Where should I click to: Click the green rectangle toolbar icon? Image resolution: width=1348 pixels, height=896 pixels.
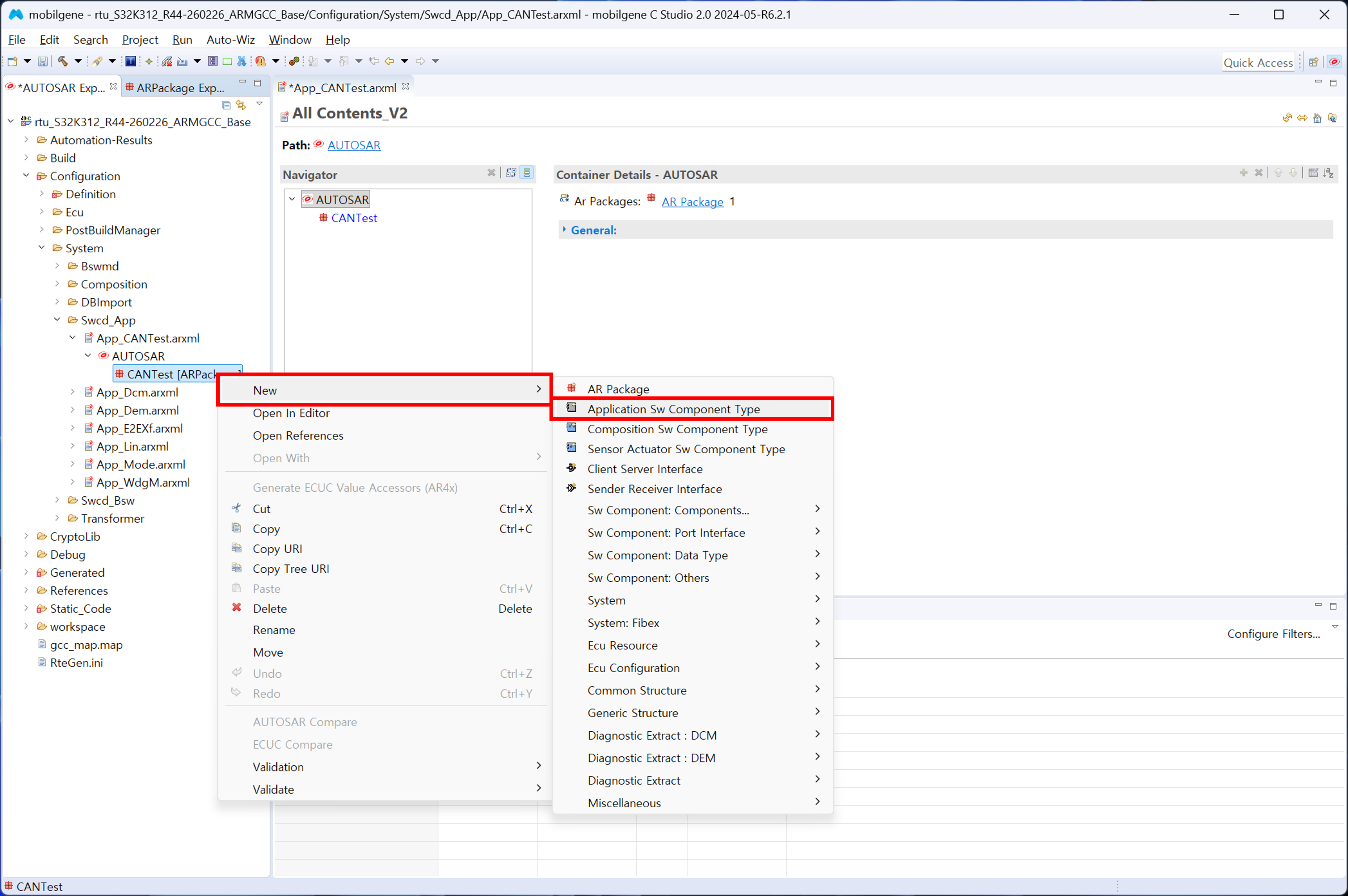tap(227, 61)
